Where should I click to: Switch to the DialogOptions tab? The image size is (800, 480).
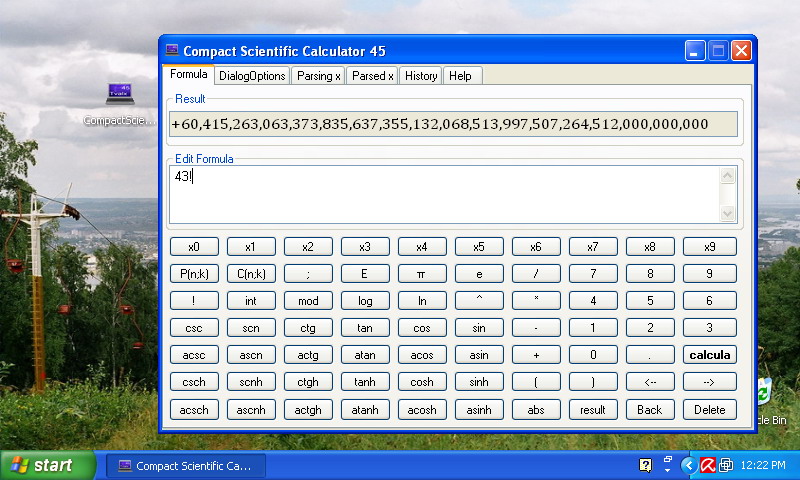click(252, 75)
